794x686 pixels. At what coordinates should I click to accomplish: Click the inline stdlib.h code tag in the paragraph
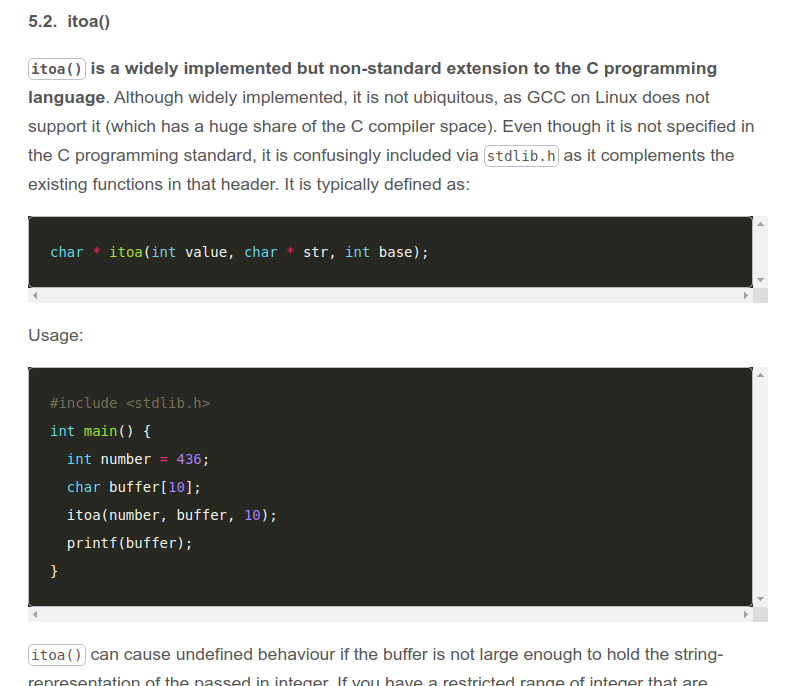521,156
